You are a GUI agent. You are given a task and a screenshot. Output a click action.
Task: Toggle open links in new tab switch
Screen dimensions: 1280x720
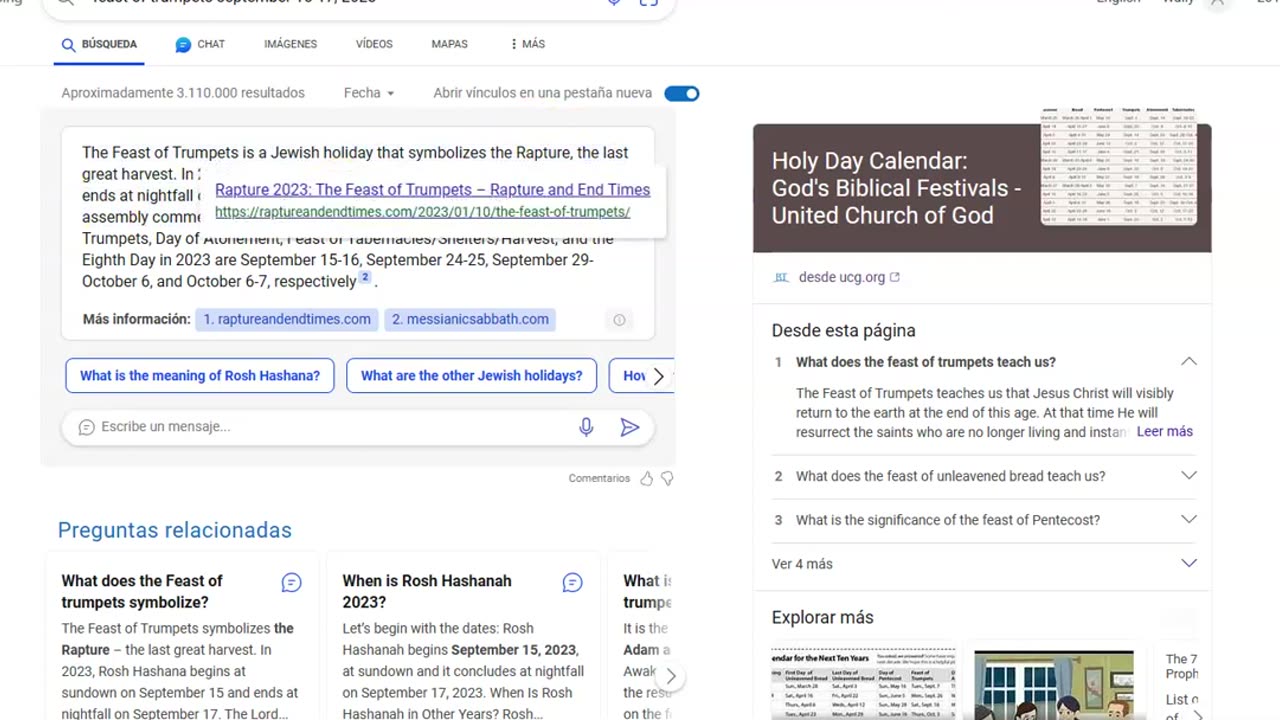pyautogui.click(x=682, y=93)
